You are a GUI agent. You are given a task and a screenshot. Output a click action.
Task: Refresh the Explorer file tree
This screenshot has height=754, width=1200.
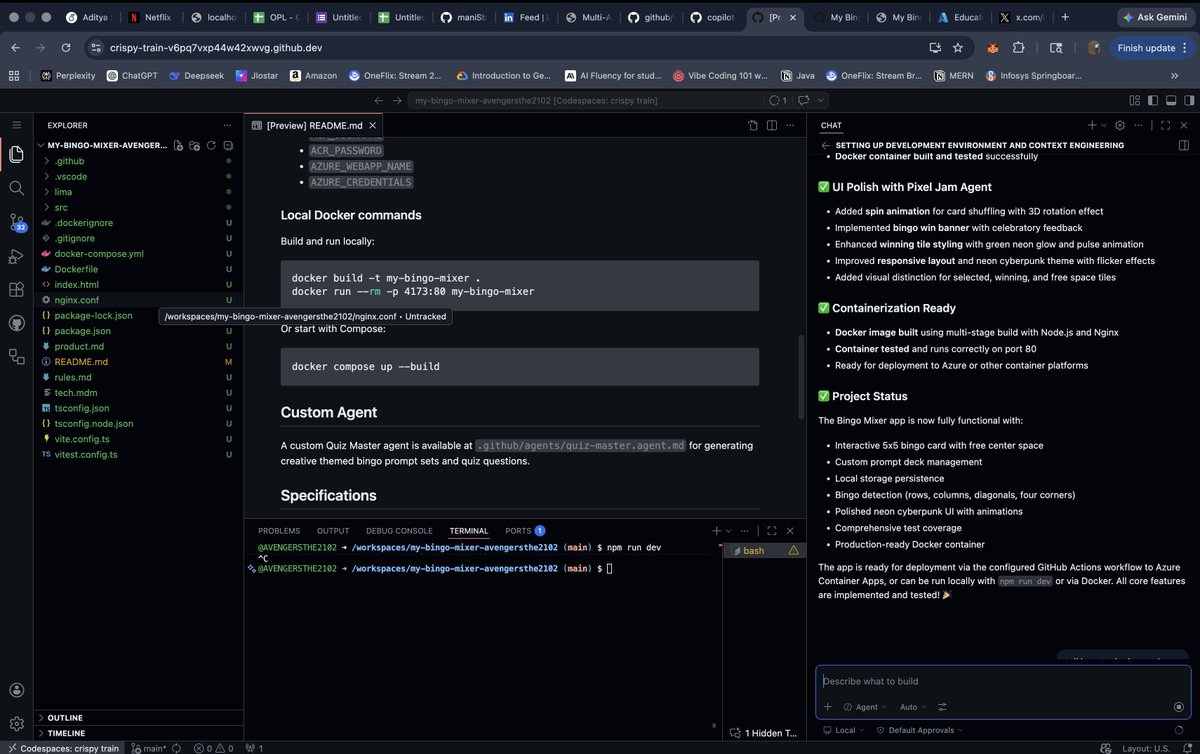[211, 145]
